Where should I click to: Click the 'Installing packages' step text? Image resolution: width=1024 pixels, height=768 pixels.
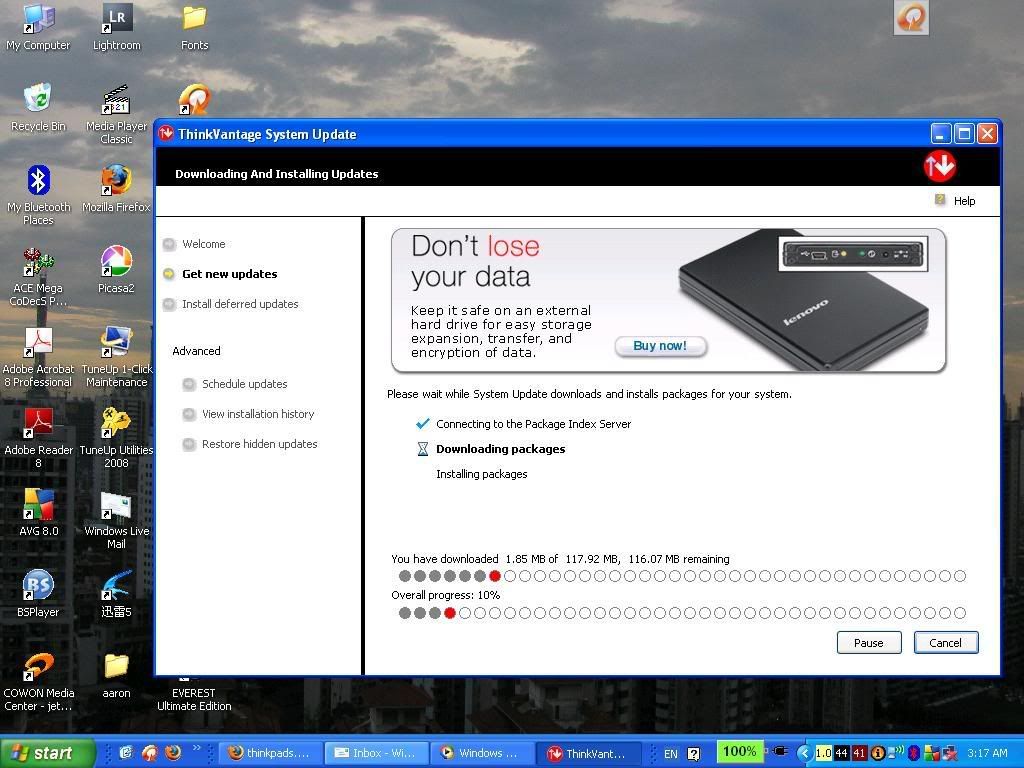tap(481, 474)
